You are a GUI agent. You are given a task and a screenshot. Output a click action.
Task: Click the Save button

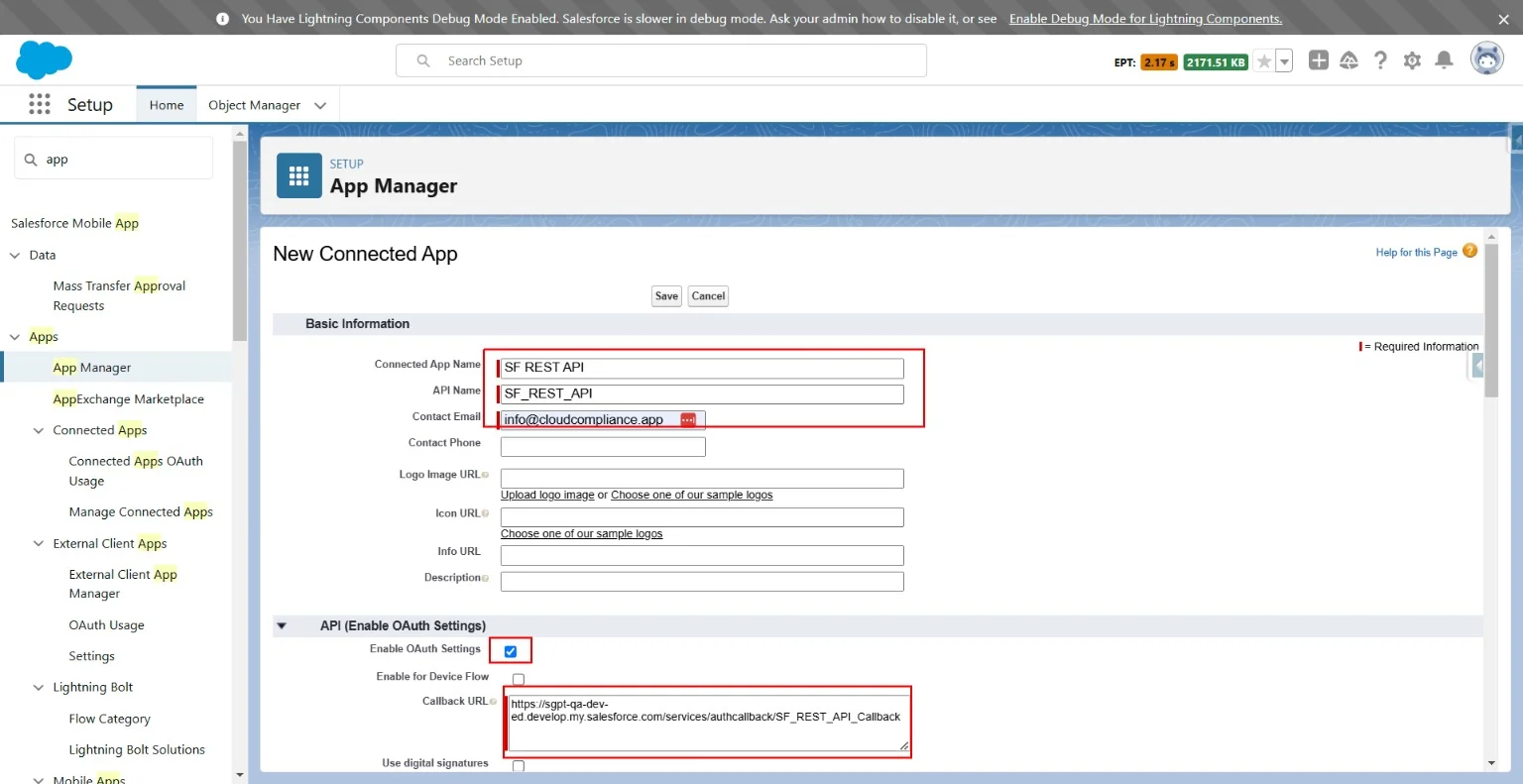pyautogui.click(x=666, y=296)
